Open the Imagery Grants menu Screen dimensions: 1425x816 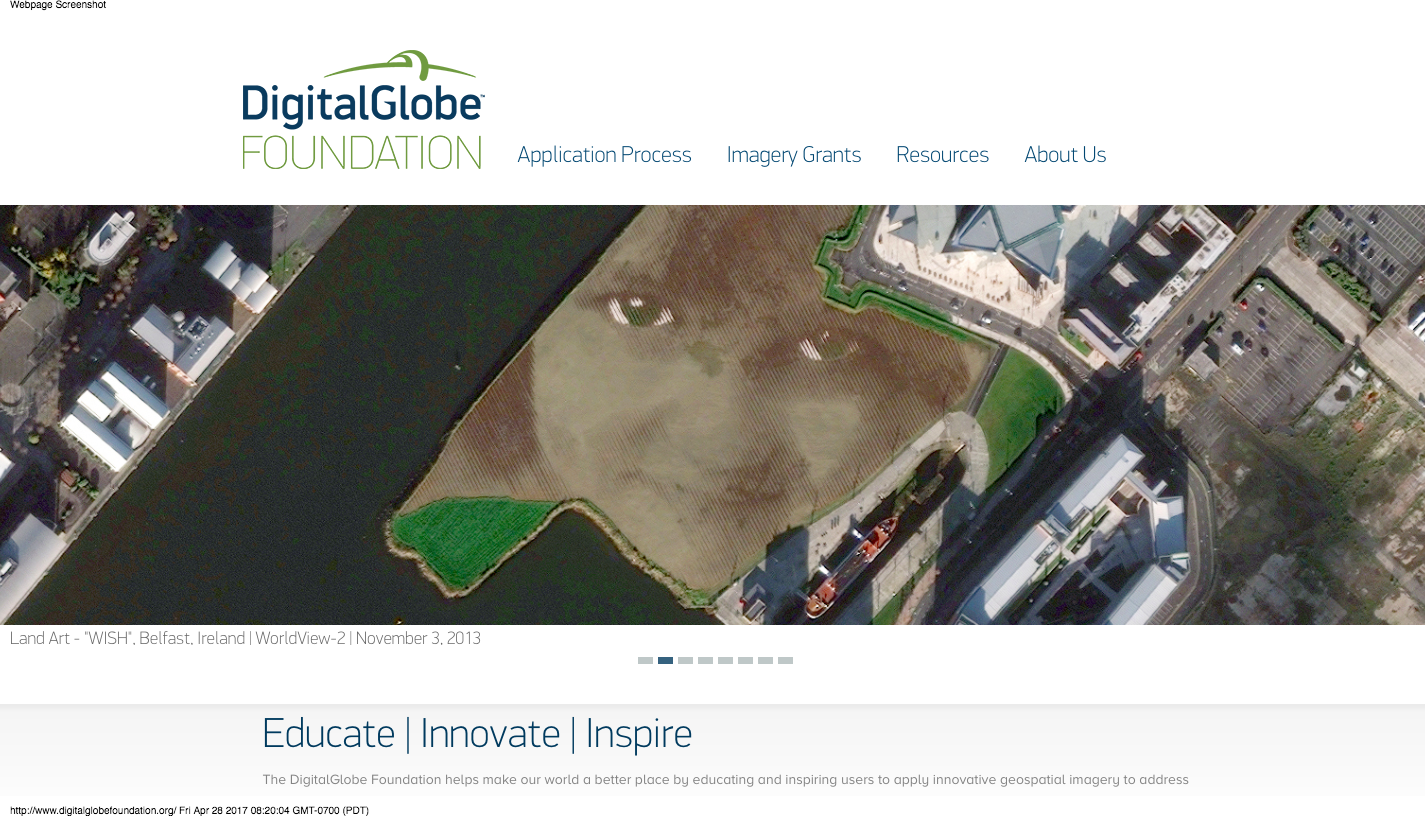[794, 155]
